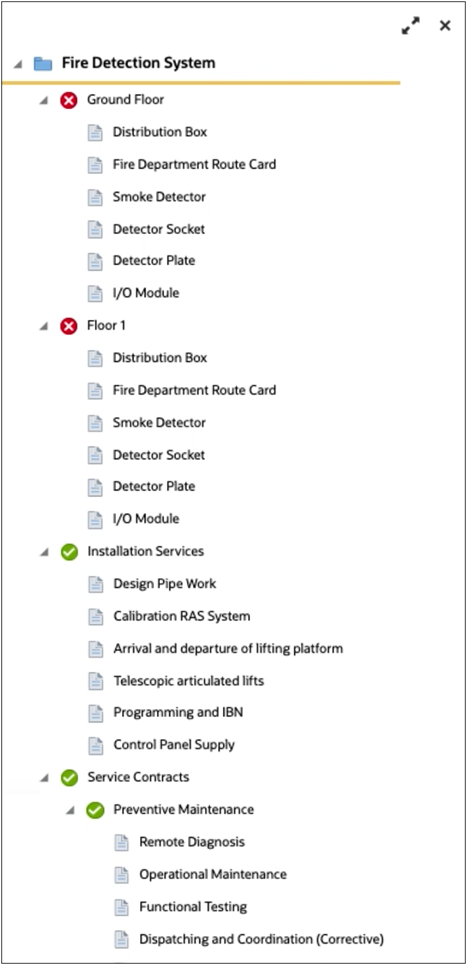Select the Ground Floor tree item
This screenshot has height=965, width=467.
coord(126,100)
